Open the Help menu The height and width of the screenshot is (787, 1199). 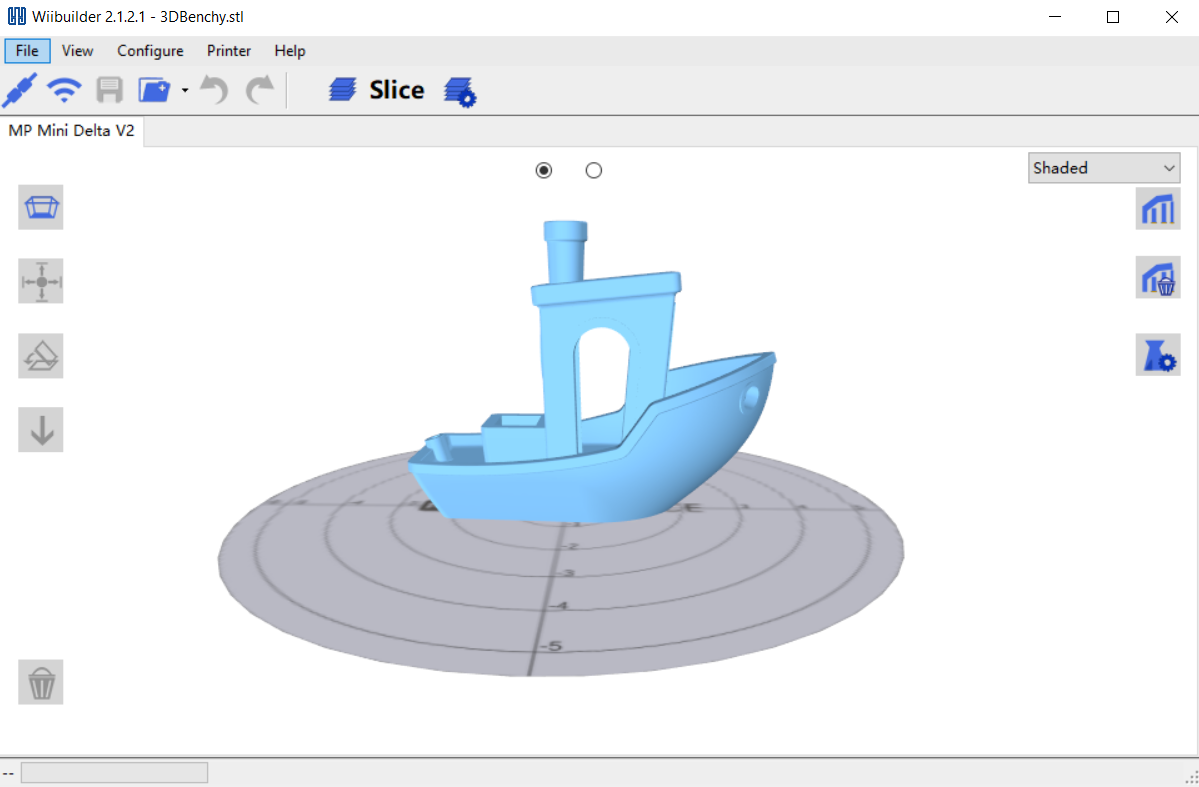[290, 50]
